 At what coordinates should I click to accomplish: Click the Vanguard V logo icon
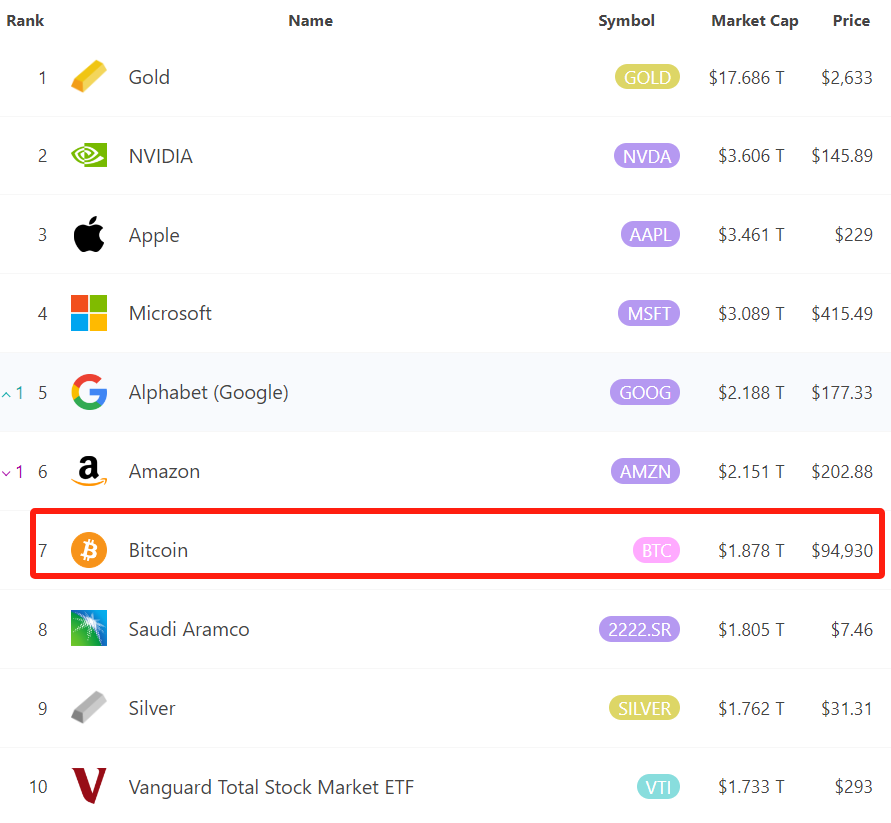89,786
